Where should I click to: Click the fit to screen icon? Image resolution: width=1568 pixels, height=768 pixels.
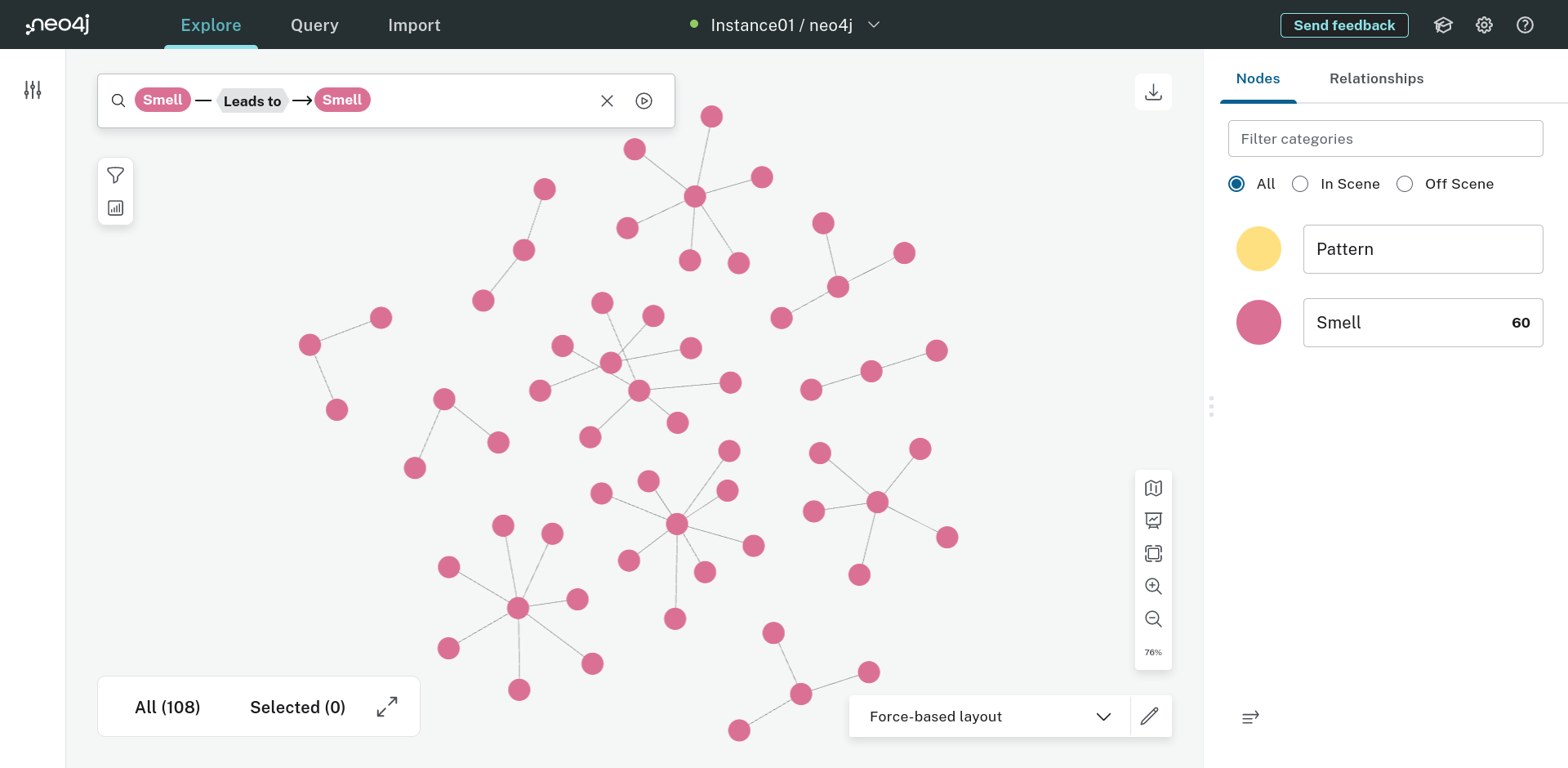click(1153, 553)
